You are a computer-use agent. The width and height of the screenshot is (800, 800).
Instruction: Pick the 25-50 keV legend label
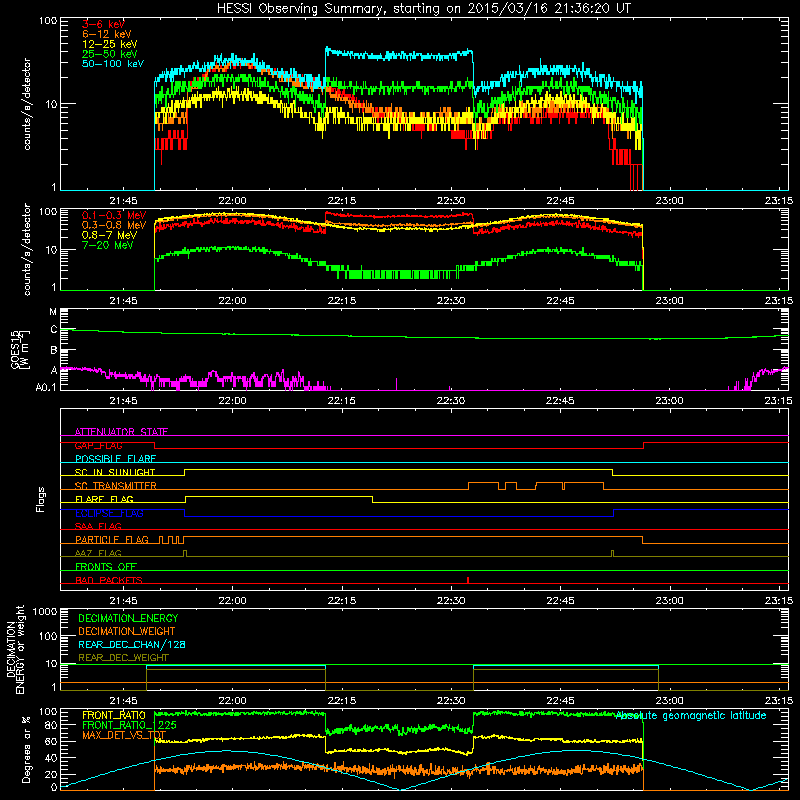pos(109,54)
